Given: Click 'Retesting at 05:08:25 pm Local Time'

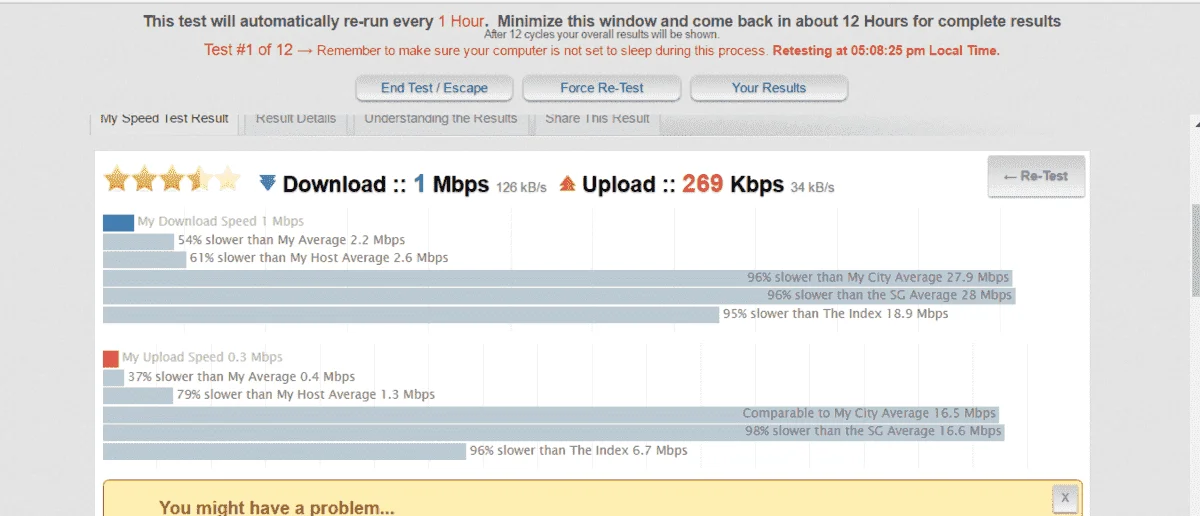Looking at the screenshot, I should 886,51.
